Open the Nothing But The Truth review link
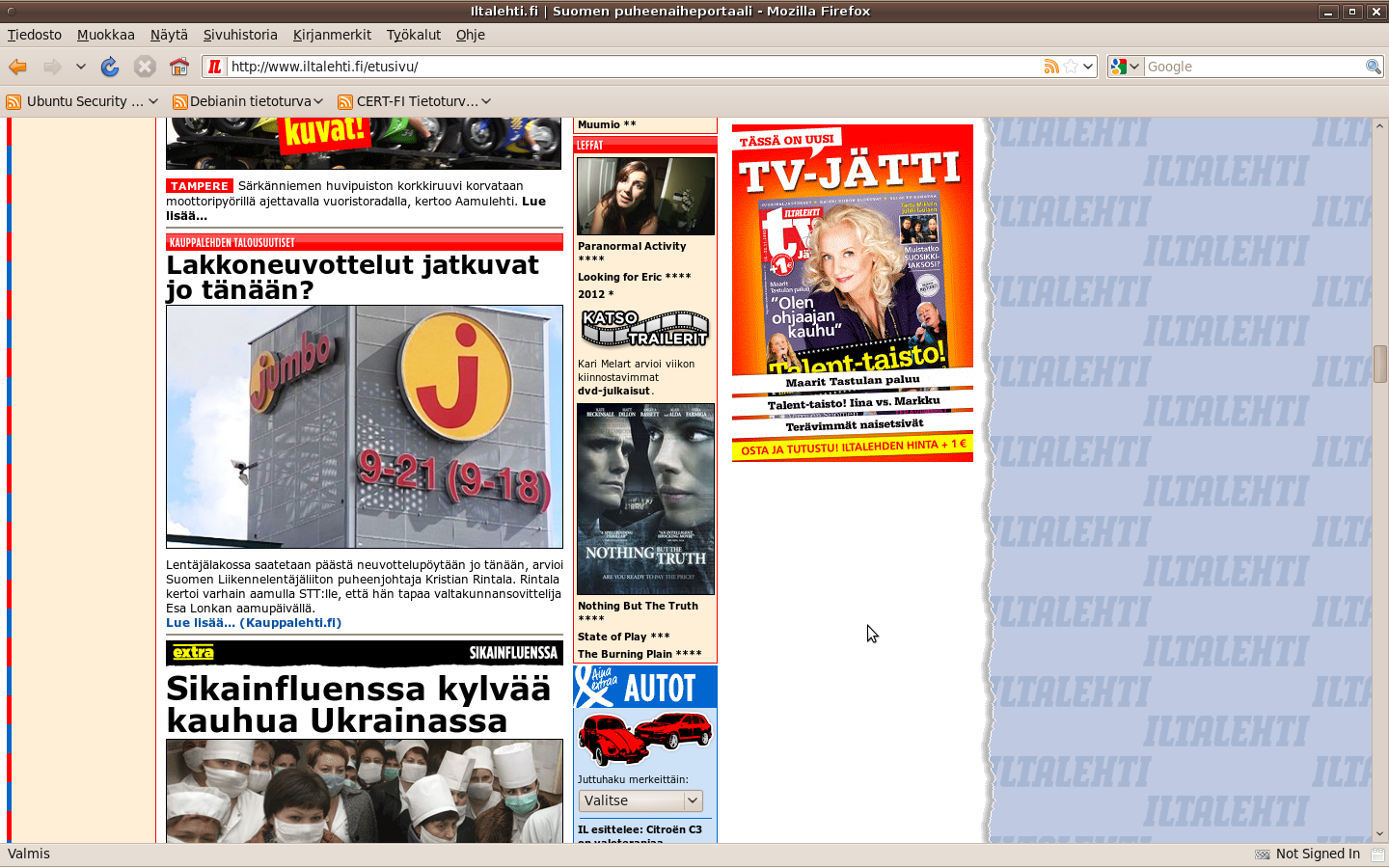 click(x=638, y=612)
